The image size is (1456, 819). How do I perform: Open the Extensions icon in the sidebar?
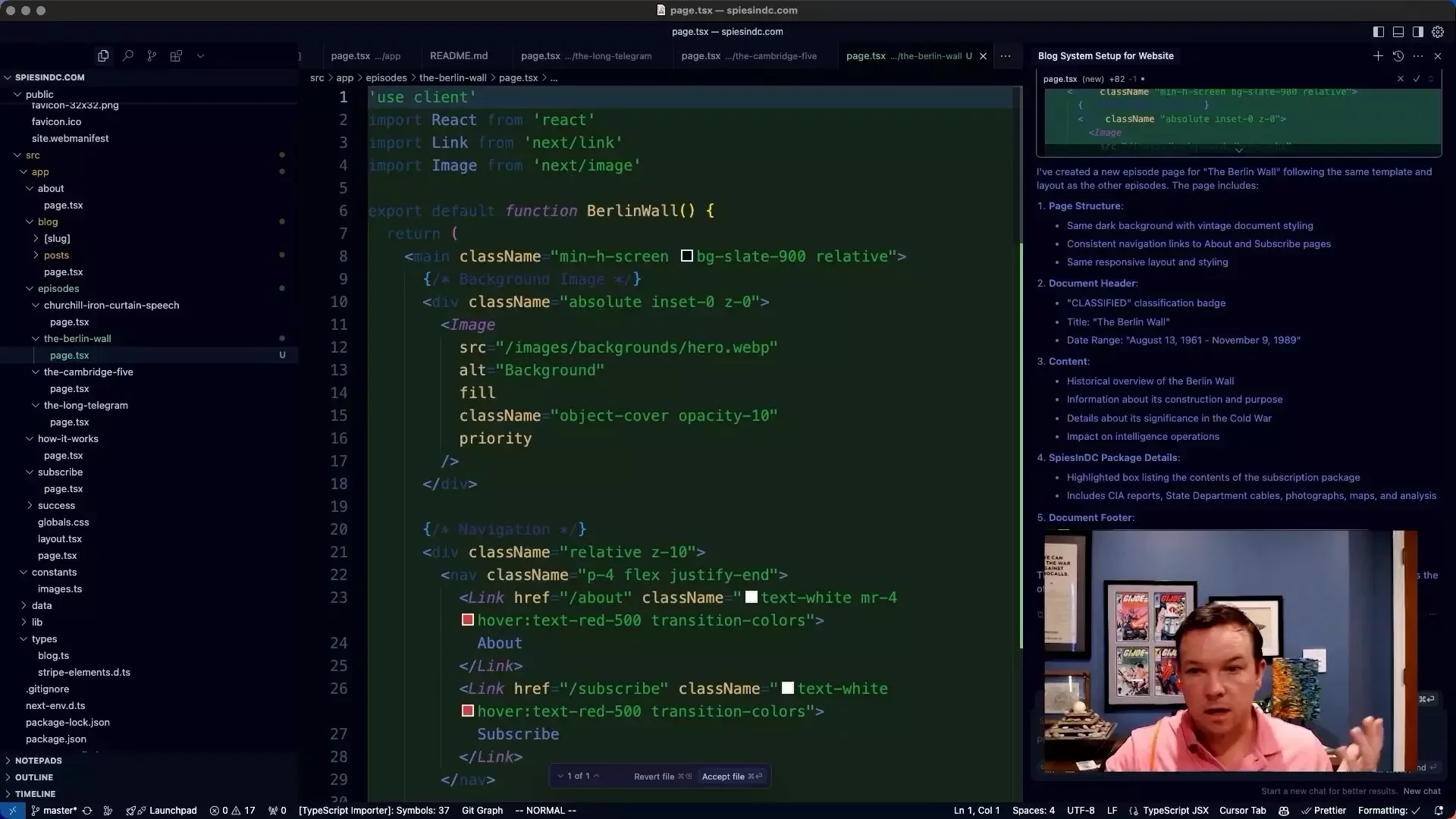(176, 55)
